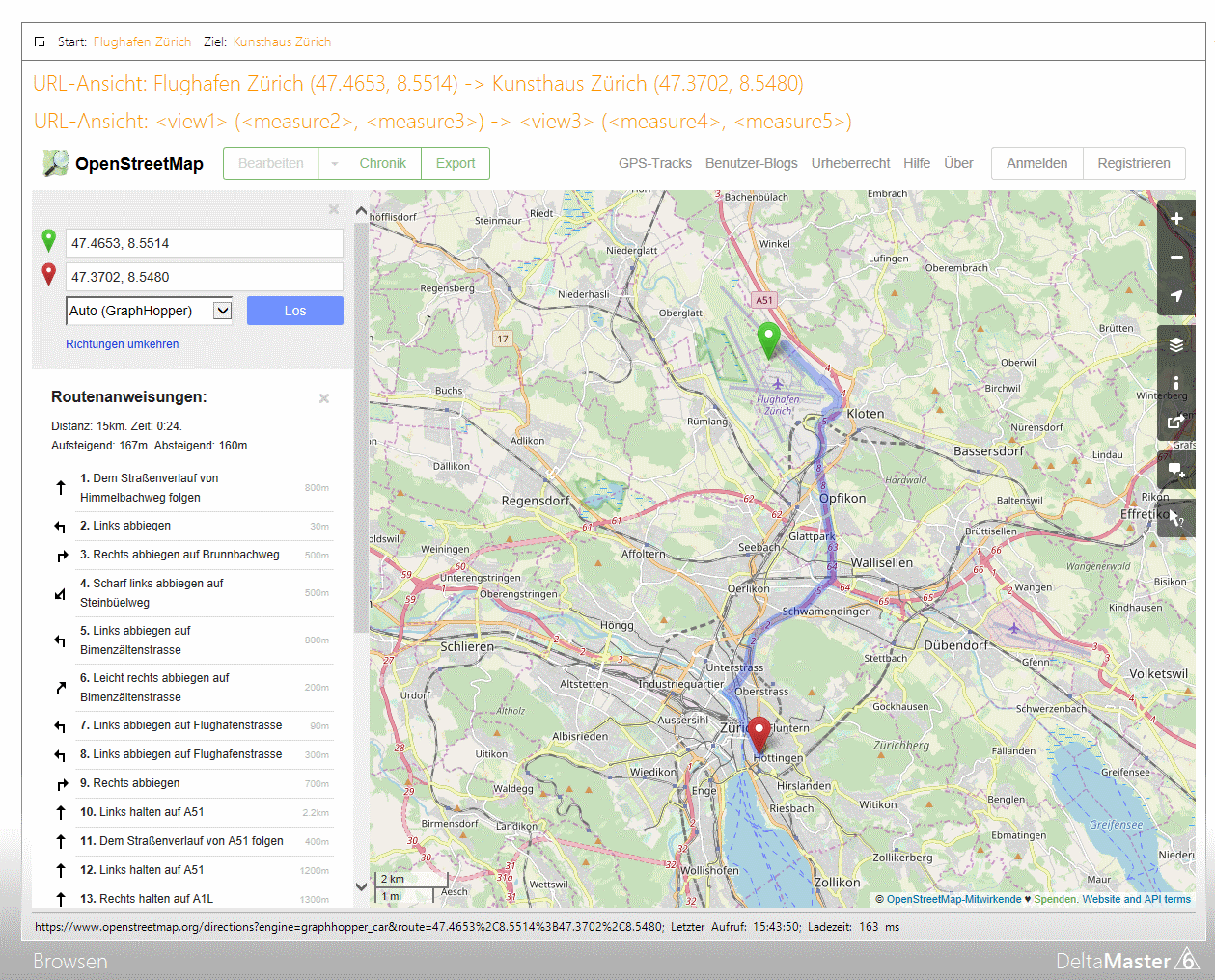Click the turn-right arrow icon of step 3
1215x980 pixels.
pos(62,556)
